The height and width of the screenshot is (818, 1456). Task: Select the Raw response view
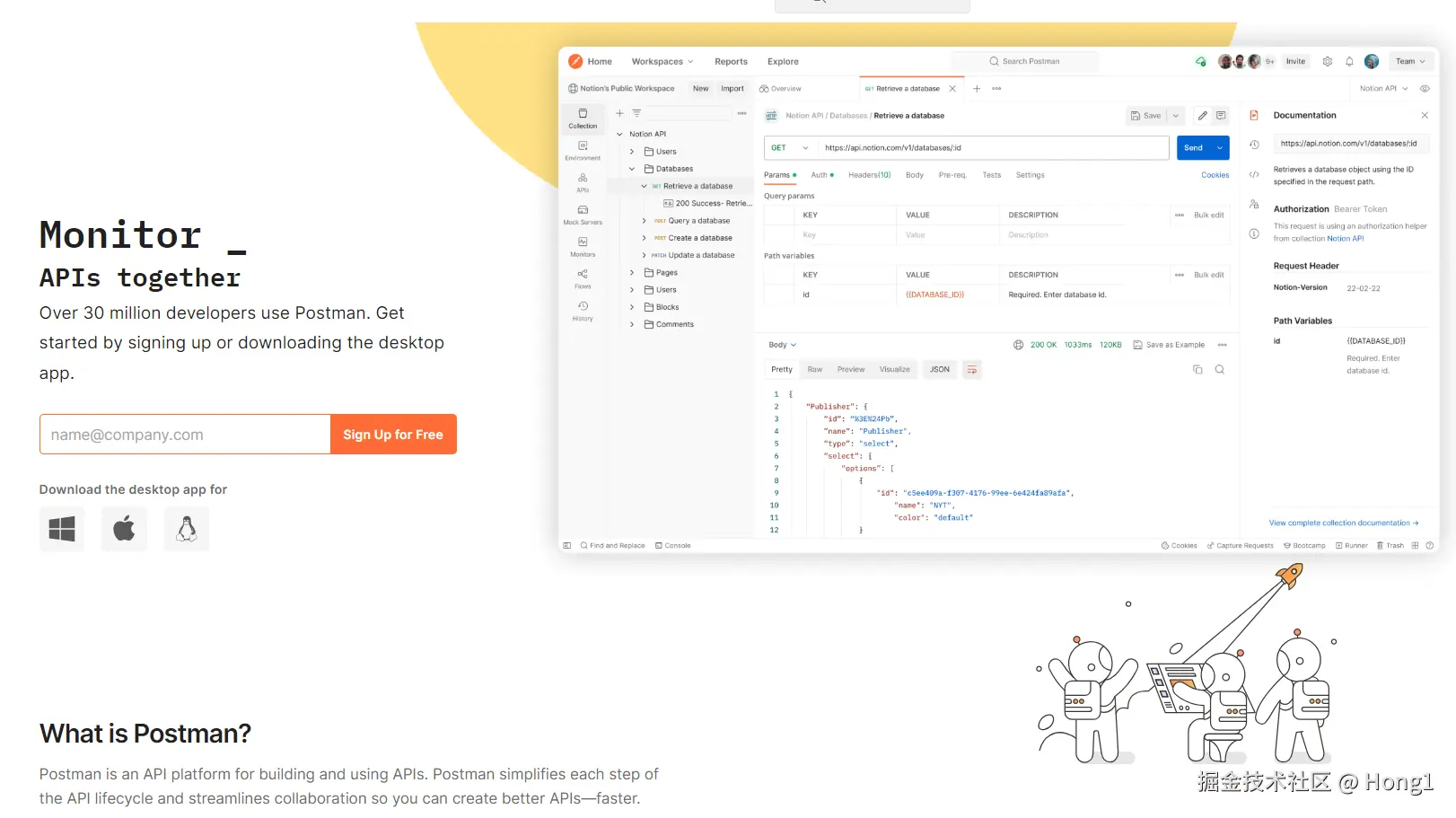pos(815,369)
